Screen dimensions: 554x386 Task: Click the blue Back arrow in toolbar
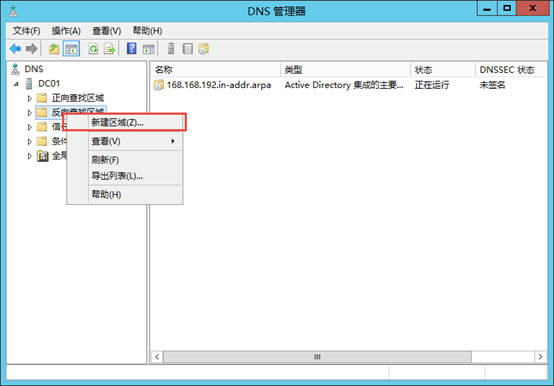pyautogui.click(x=15, y=49)
